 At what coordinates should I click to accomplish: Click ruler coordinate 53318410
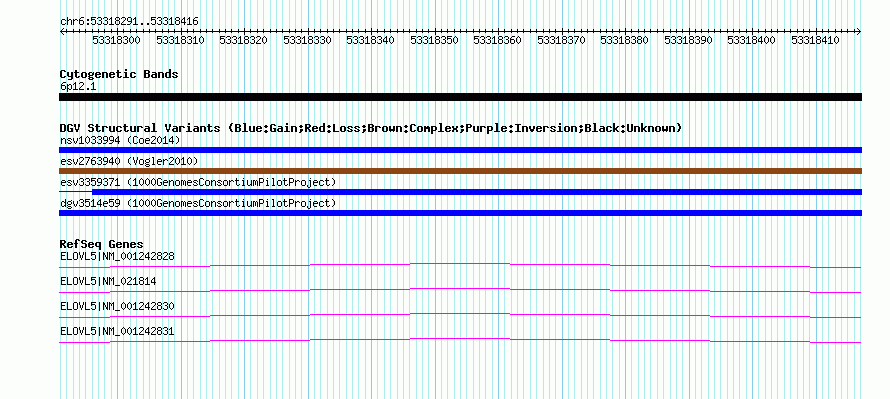click(x=816, y=41)
